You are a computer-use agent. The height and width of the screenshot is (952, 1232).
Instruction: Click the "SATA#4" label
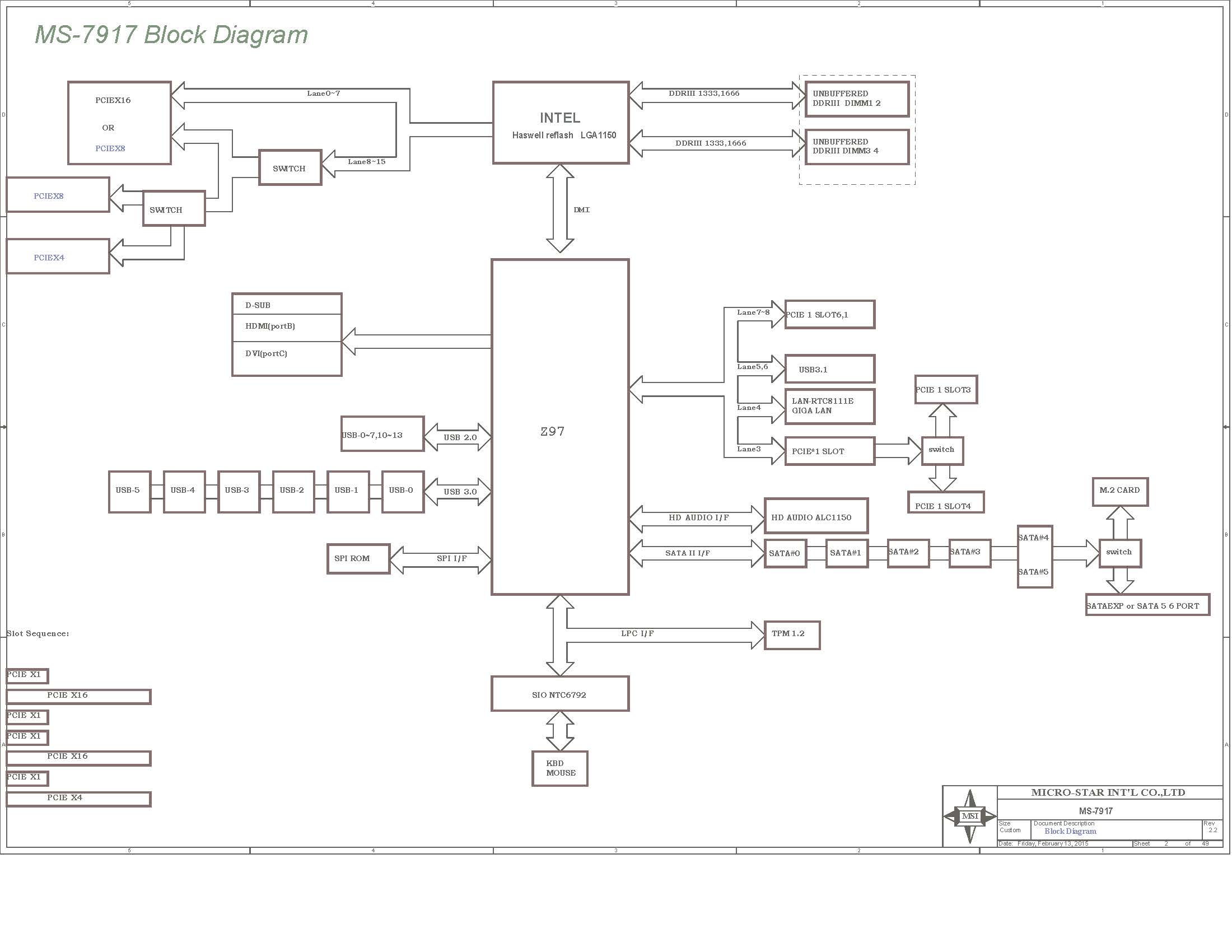pyautogui.click(x=1033, y=538)
